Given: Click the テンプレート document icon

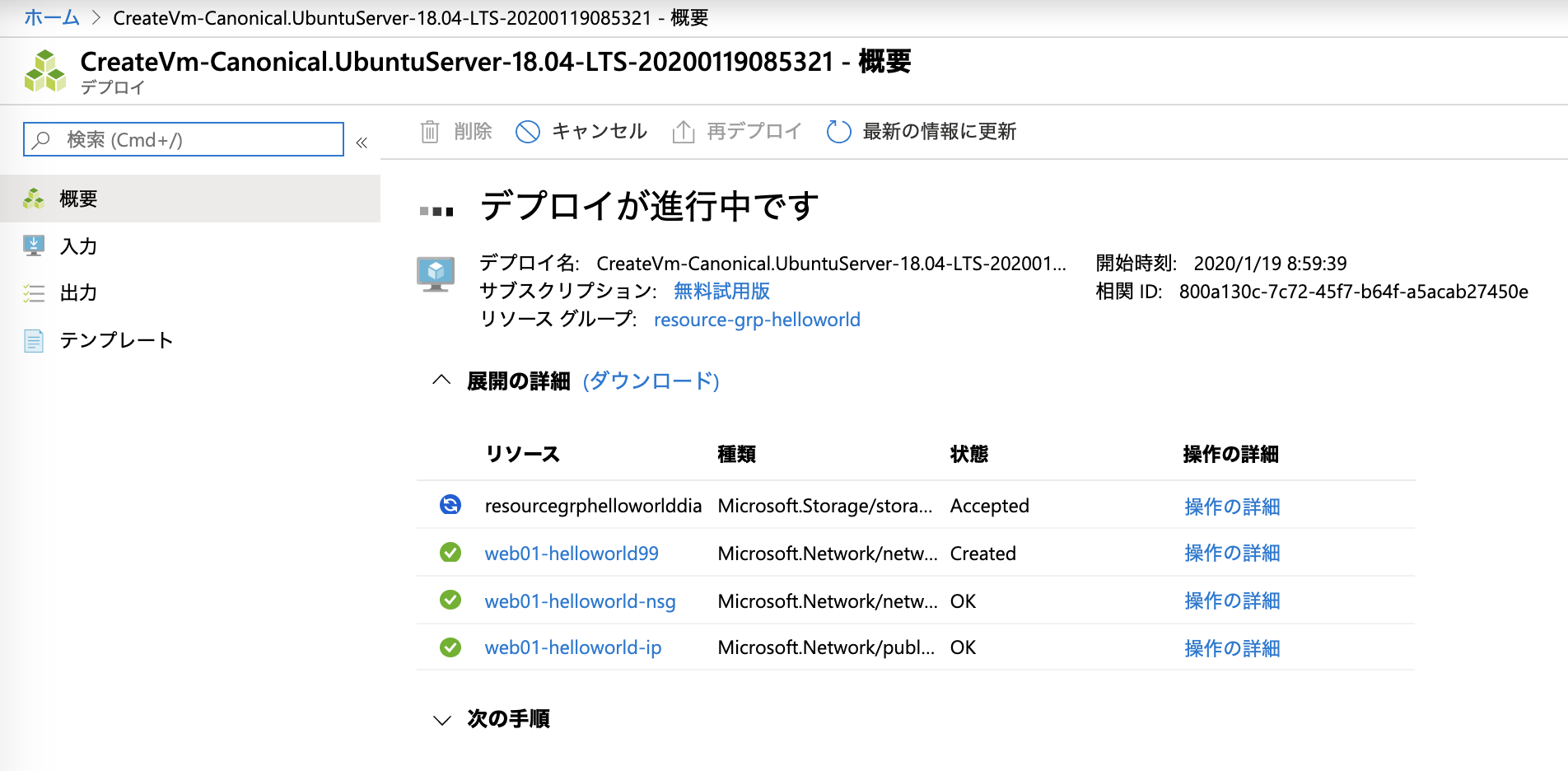Looking at the screenshot, I should pyautogui.click(x=34, y=340).
